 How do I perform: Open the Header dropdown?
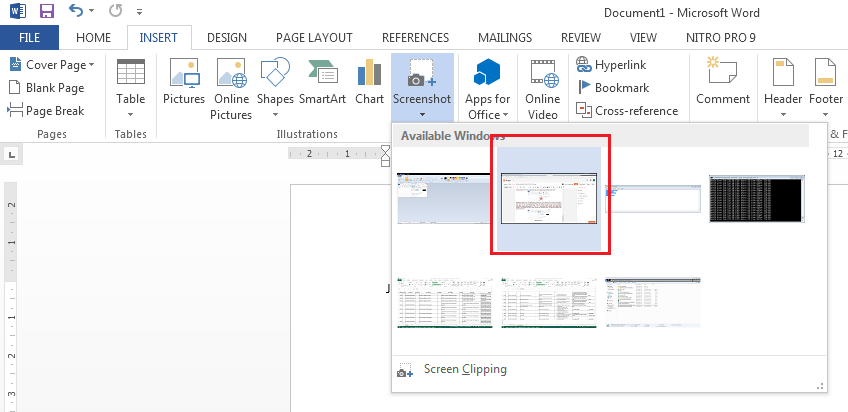[x=782, y=87]
